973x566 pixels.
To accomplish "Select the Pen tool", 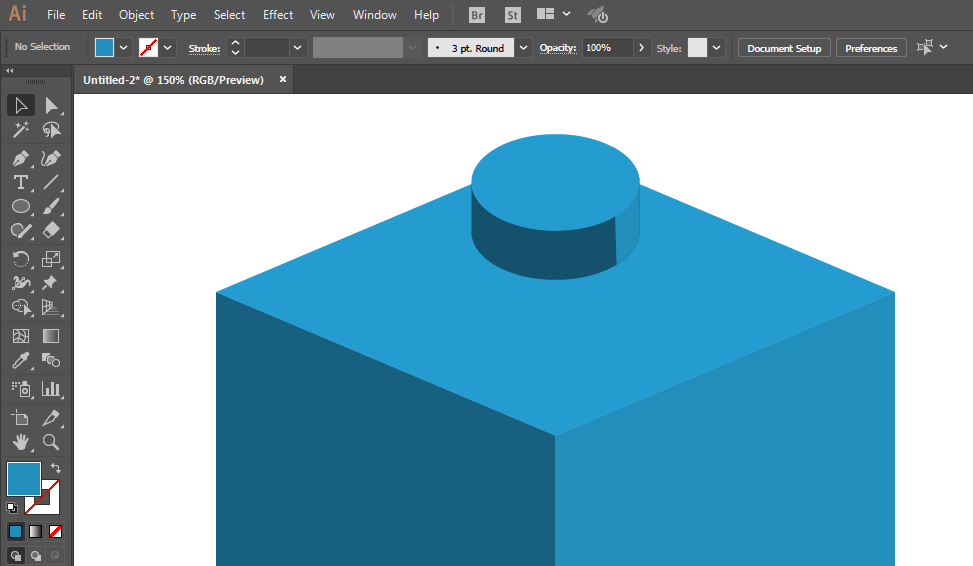I will pos(20,158).
